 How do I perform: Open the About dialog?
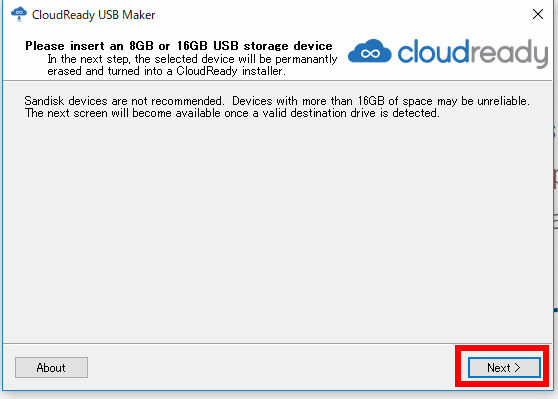[51, 367]
